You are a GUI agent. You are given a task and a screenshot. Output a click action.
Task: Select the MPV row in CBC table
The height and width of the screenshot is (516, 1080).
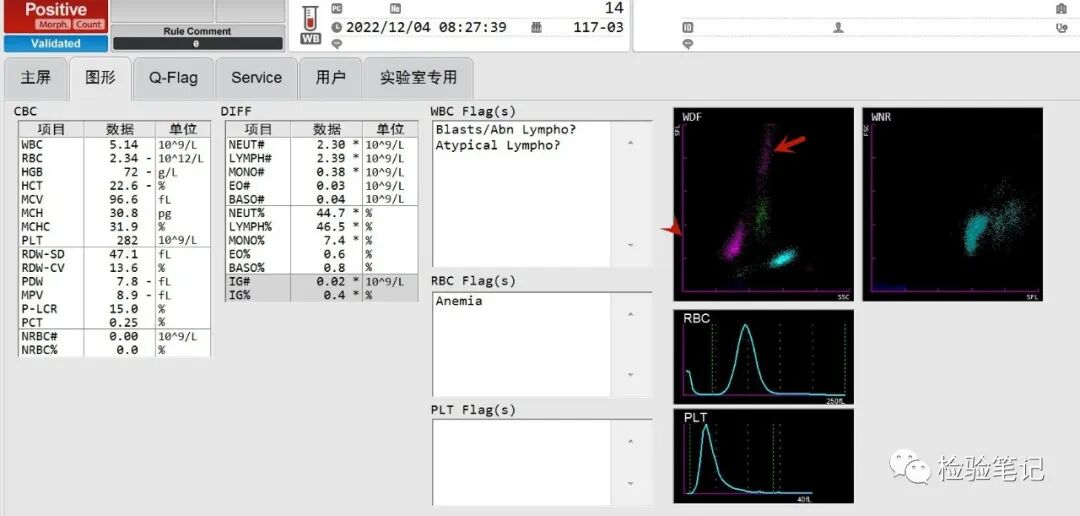pyautogui.click(x=114, y=295)
